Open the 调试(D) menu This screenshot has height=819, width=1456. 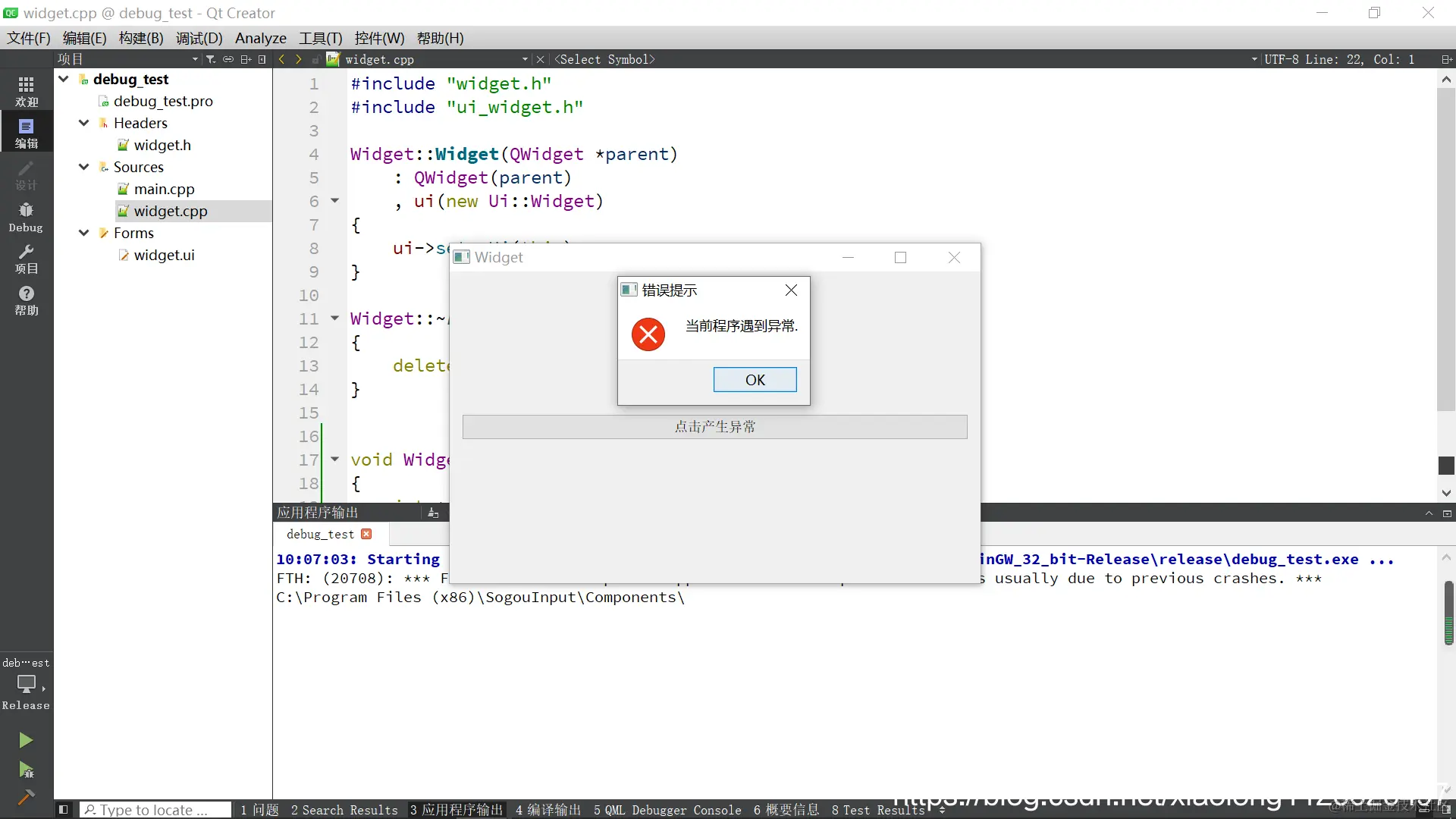[x=199, y=38]
